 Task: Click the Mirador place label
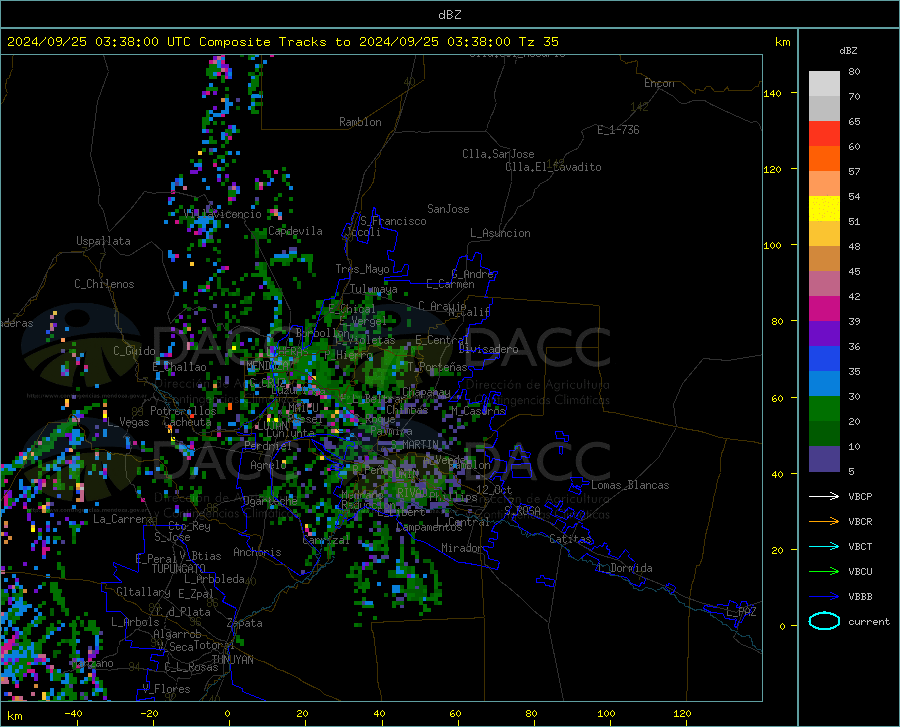[461, 548]
